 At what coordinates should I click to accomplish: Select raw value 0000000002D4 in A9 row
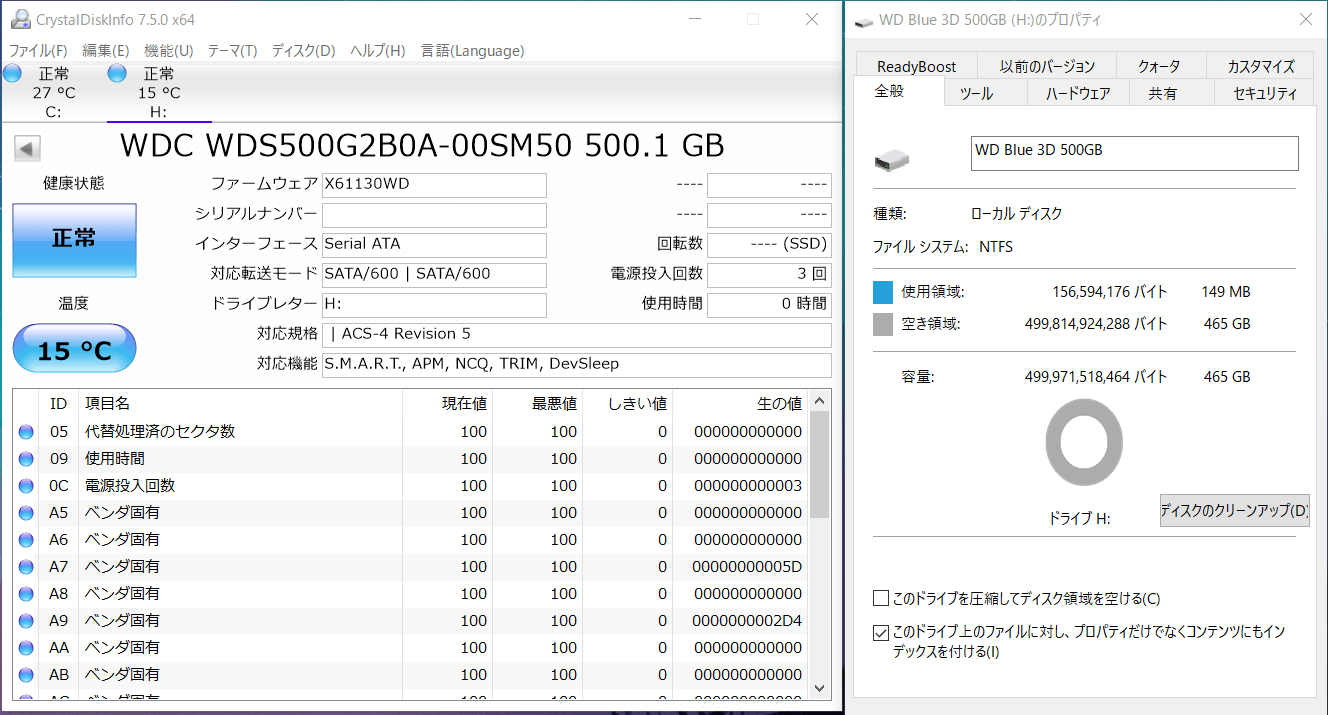[x=747, y=621]
